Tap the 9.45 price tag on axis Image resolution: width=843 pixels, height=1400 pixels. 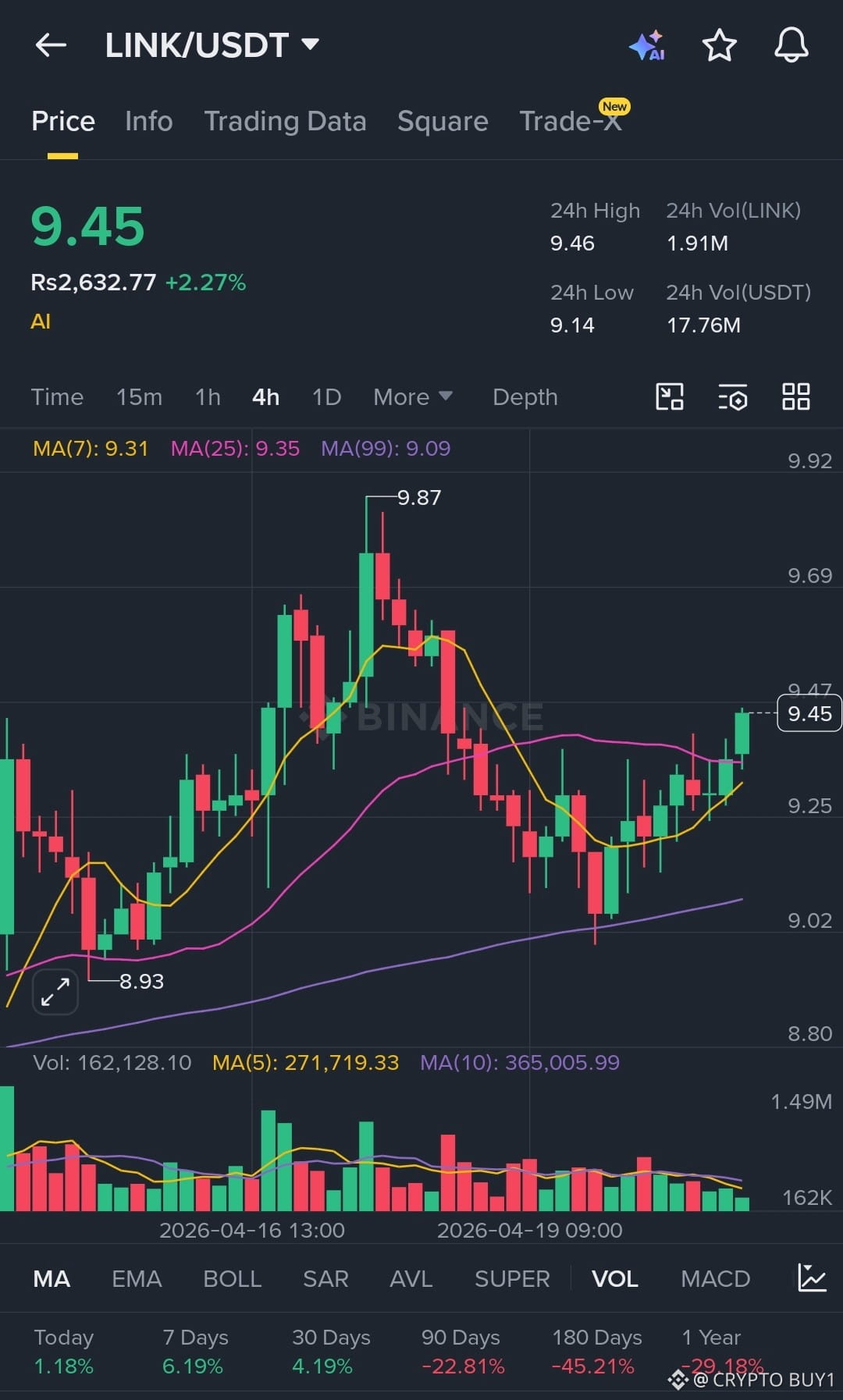(809, 713)
